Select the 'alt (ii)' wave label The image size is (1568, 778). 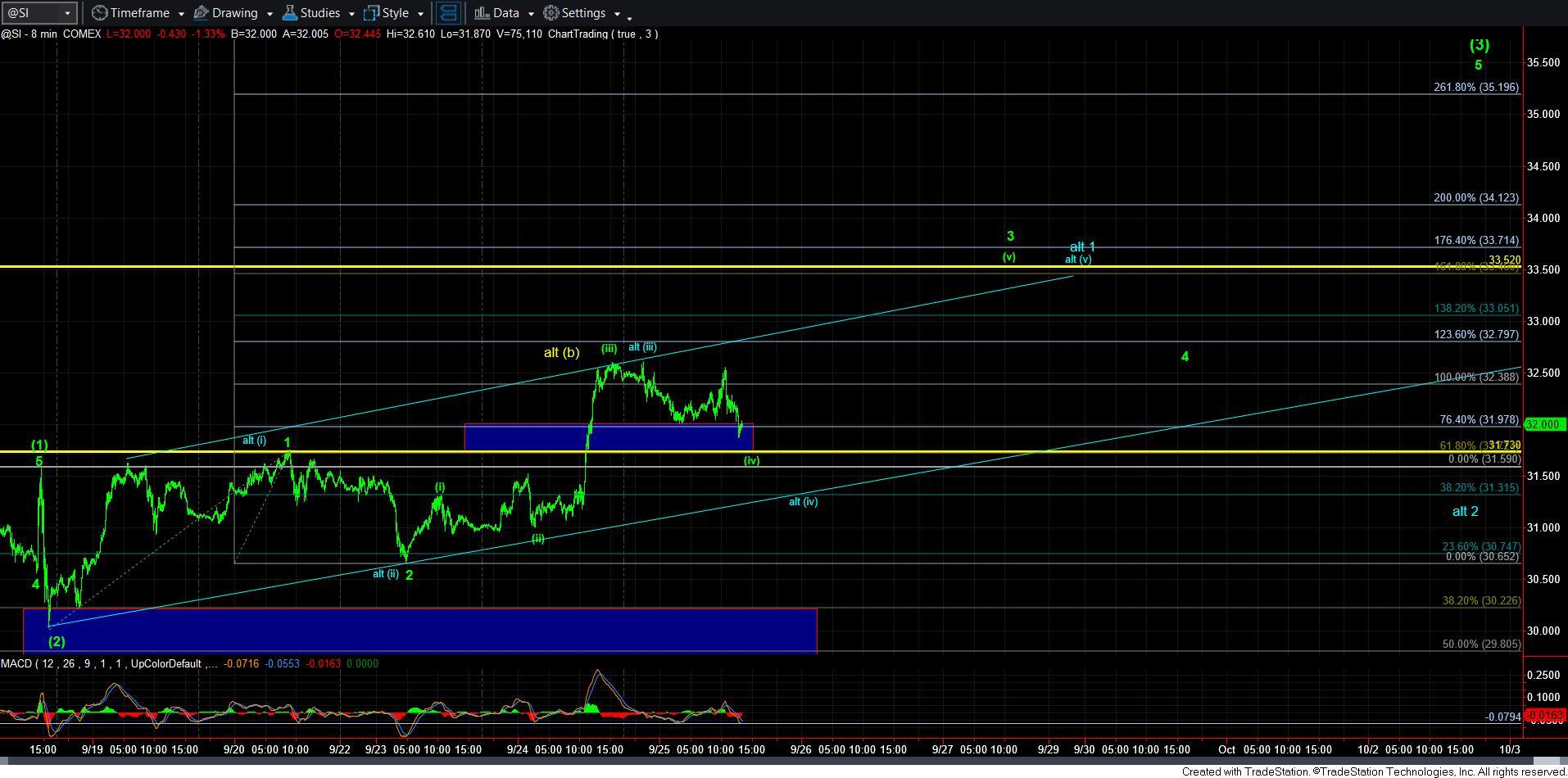tap(386, 573)
